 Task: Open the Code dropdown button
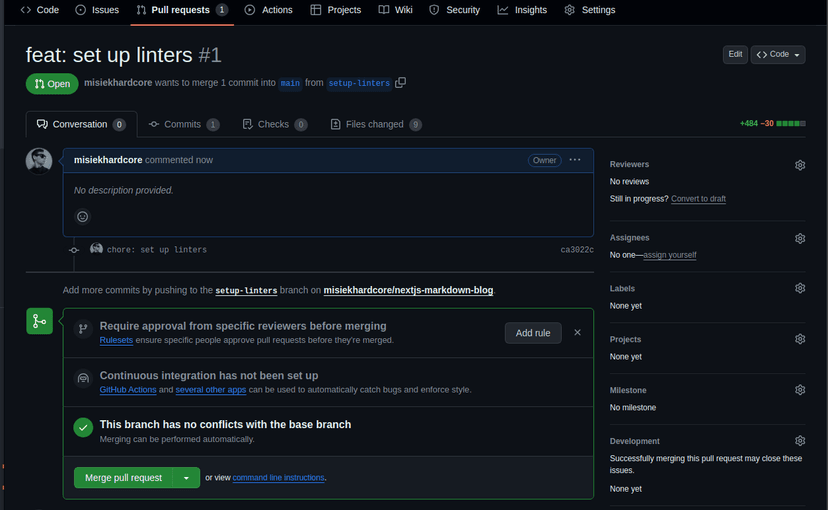click(x=777, y=55)
